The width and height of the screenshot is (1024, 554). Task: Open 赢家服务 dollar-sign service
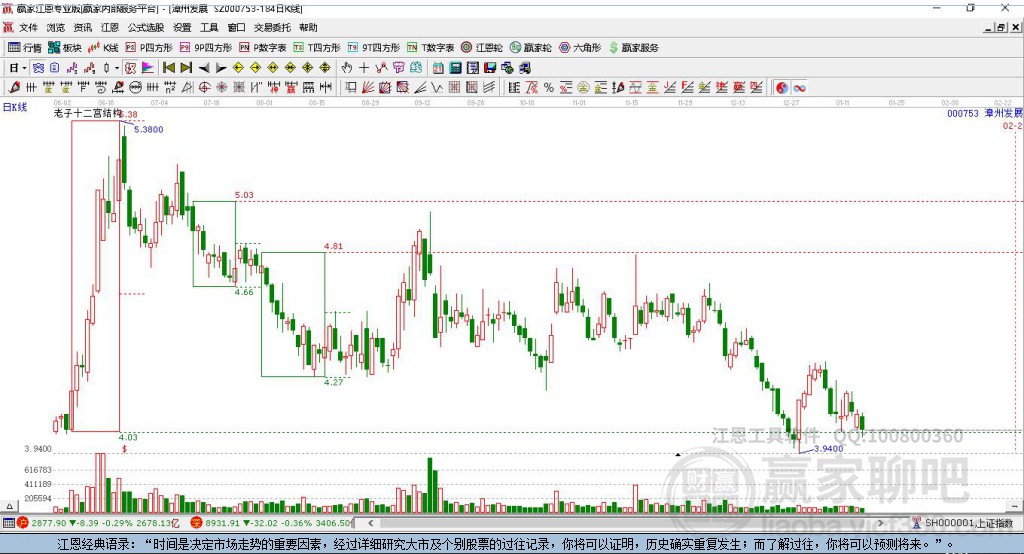(633, 48)
